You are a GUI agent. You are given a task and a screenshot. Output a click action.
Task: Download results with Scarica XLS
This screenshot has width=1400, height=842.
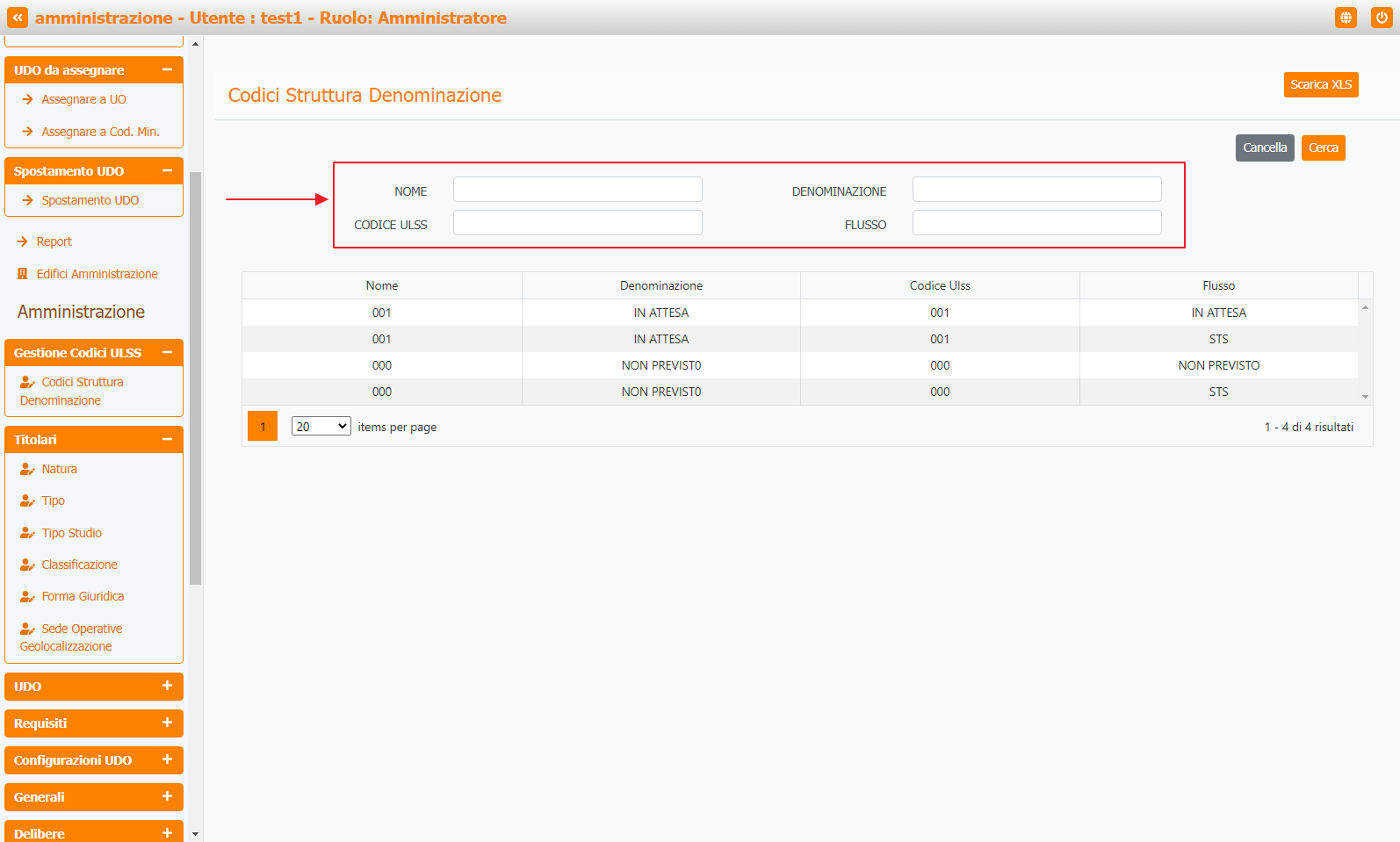[1320, 84]
